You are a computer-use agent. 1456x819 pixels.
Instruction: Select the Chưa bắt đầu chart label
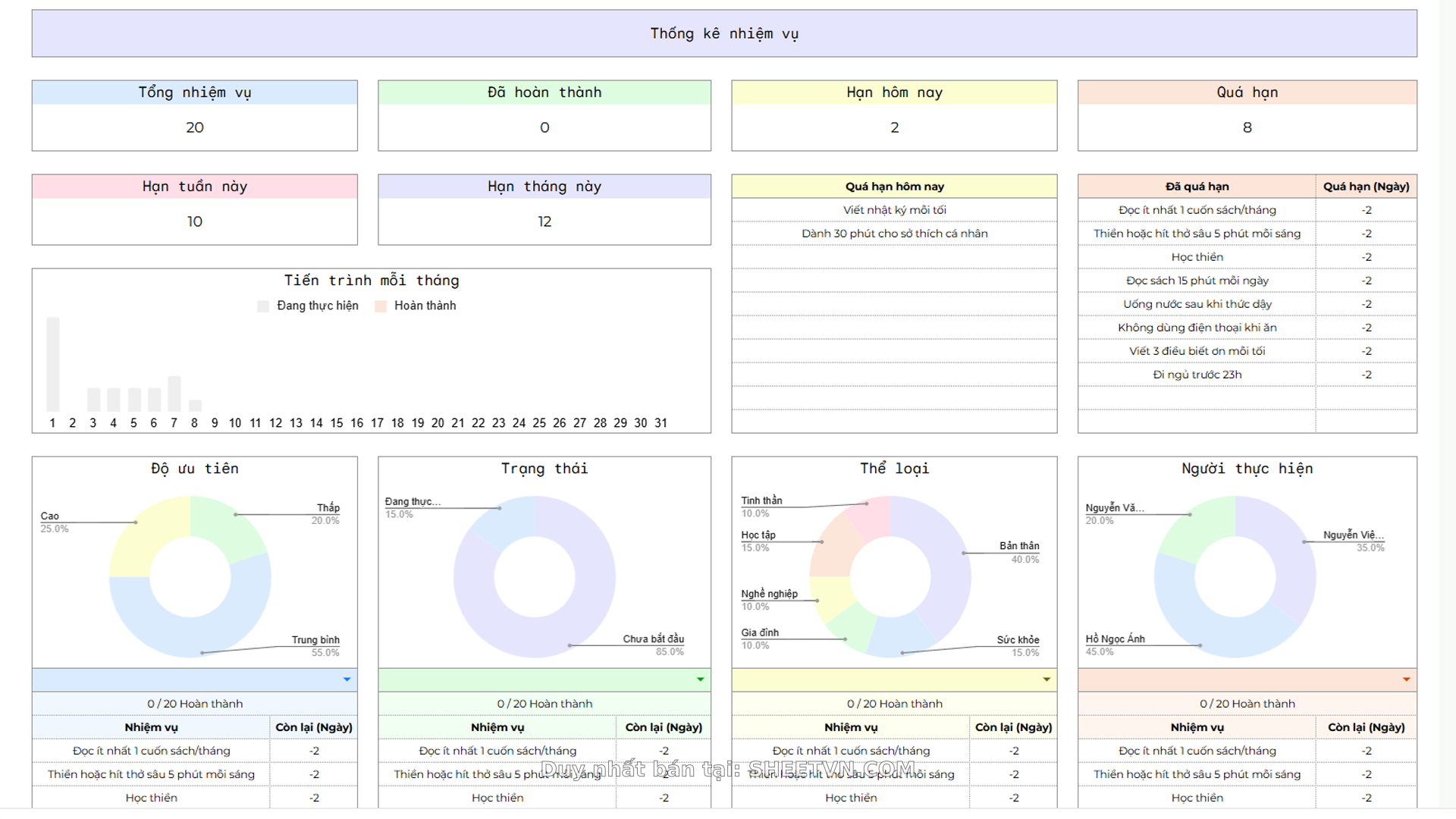[653, 639]
